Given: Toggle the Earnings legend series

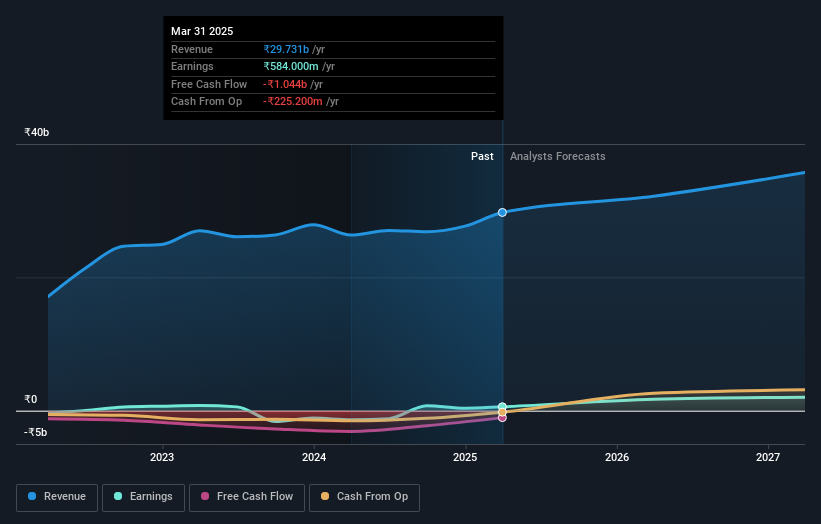Looking at the screenshot, I should (143, 497).
